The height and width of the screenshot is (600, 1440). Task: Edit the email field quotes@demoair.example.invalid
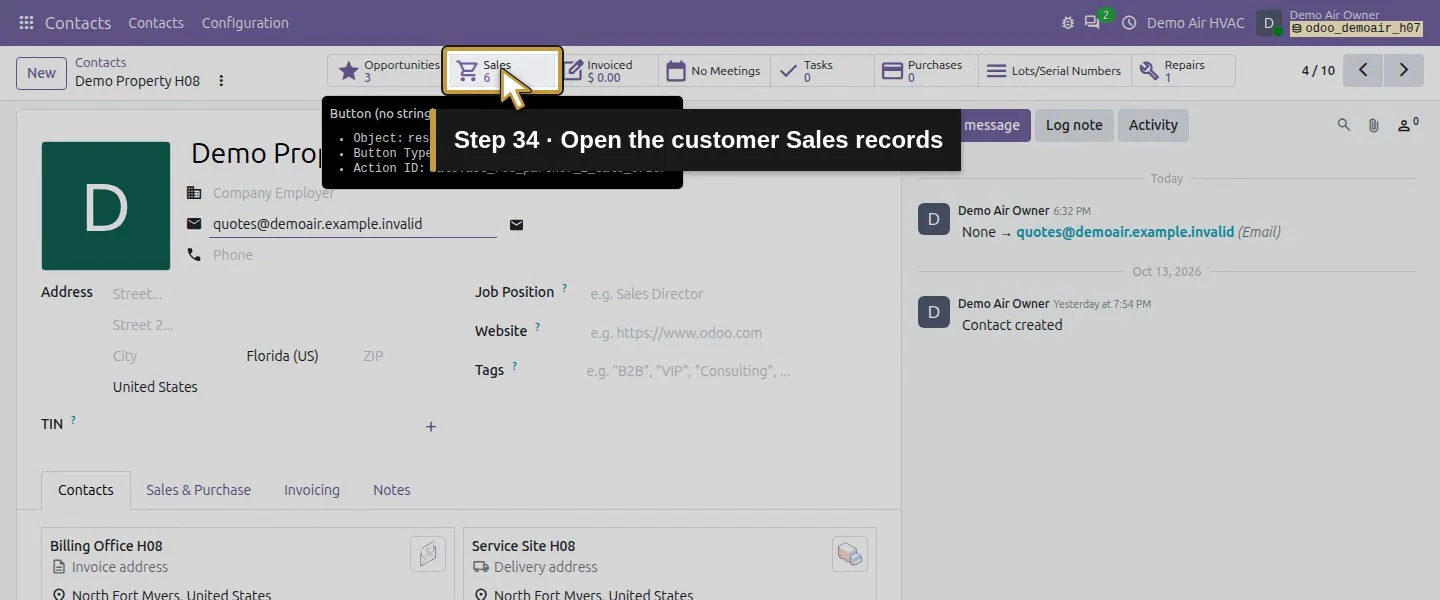[353, 224]
